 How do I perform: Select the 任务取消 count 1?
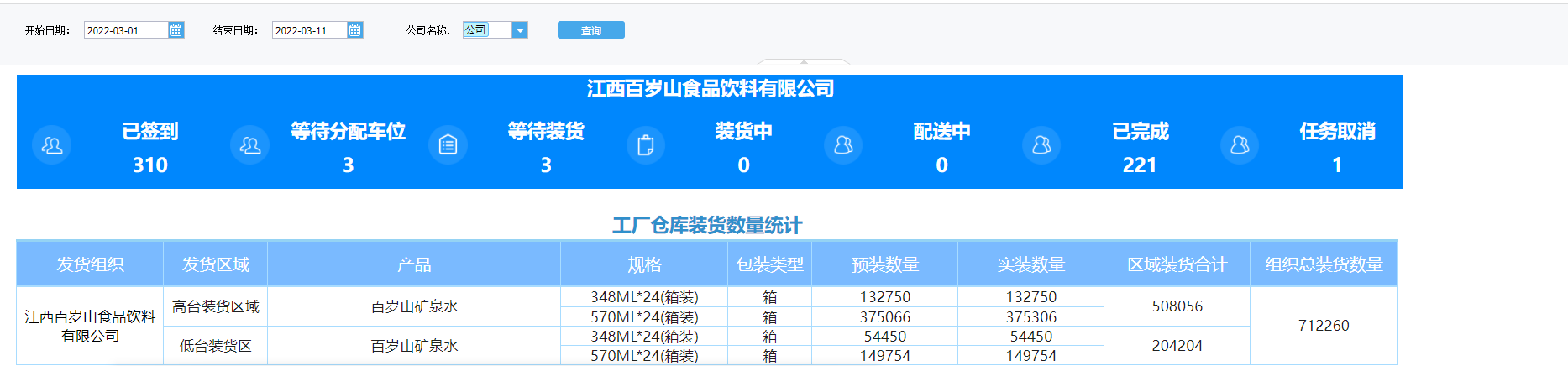(x=1337, y=165)
